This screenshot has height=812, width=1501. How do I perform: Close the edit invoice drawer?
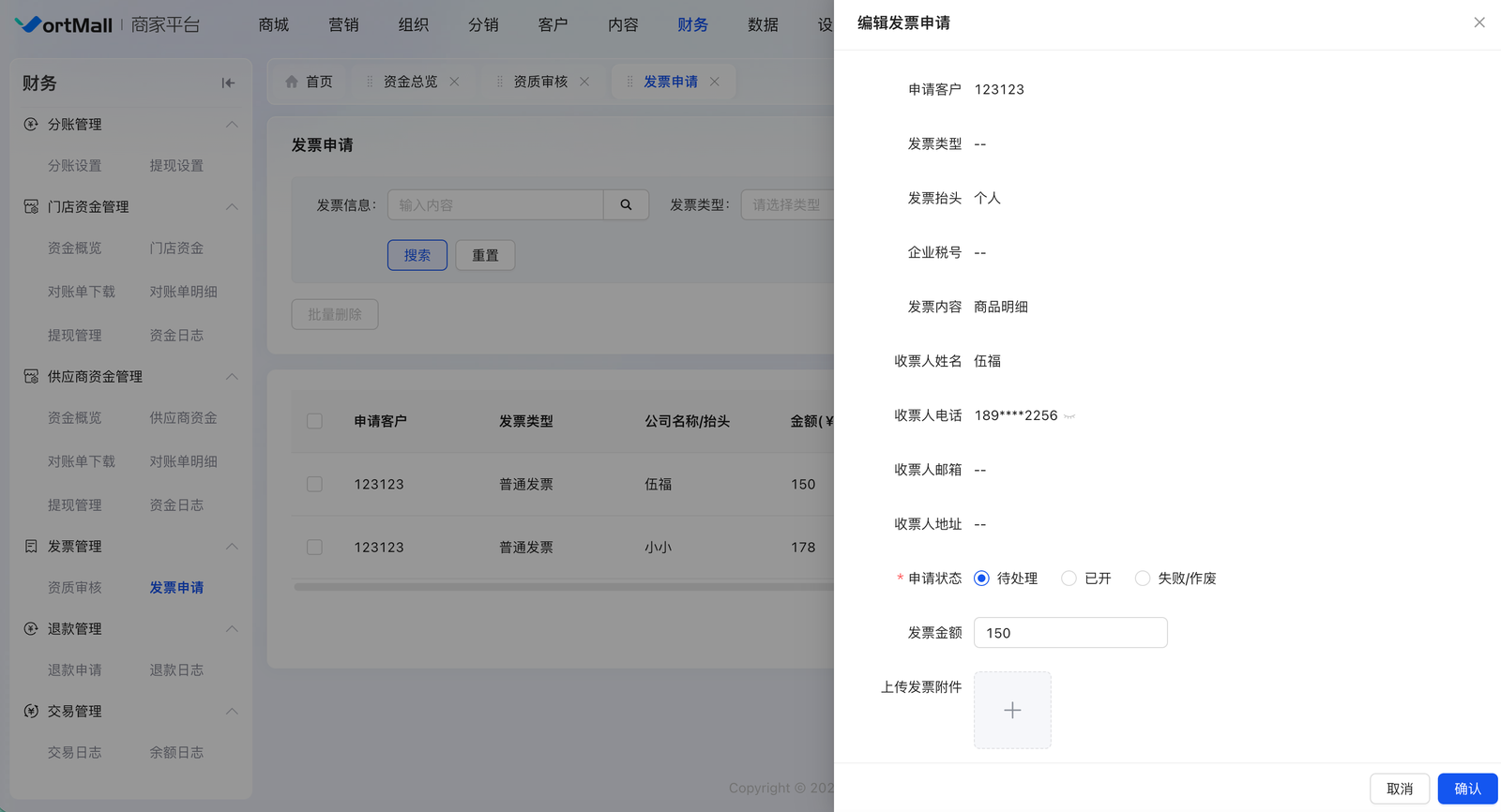click(1478, 23)
